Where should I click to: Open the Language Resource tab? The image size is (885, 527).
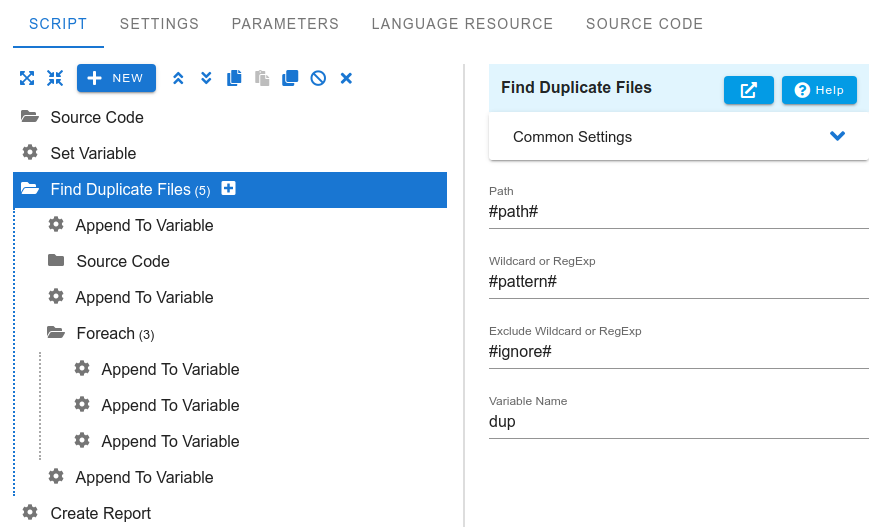[x=462, y=24]
